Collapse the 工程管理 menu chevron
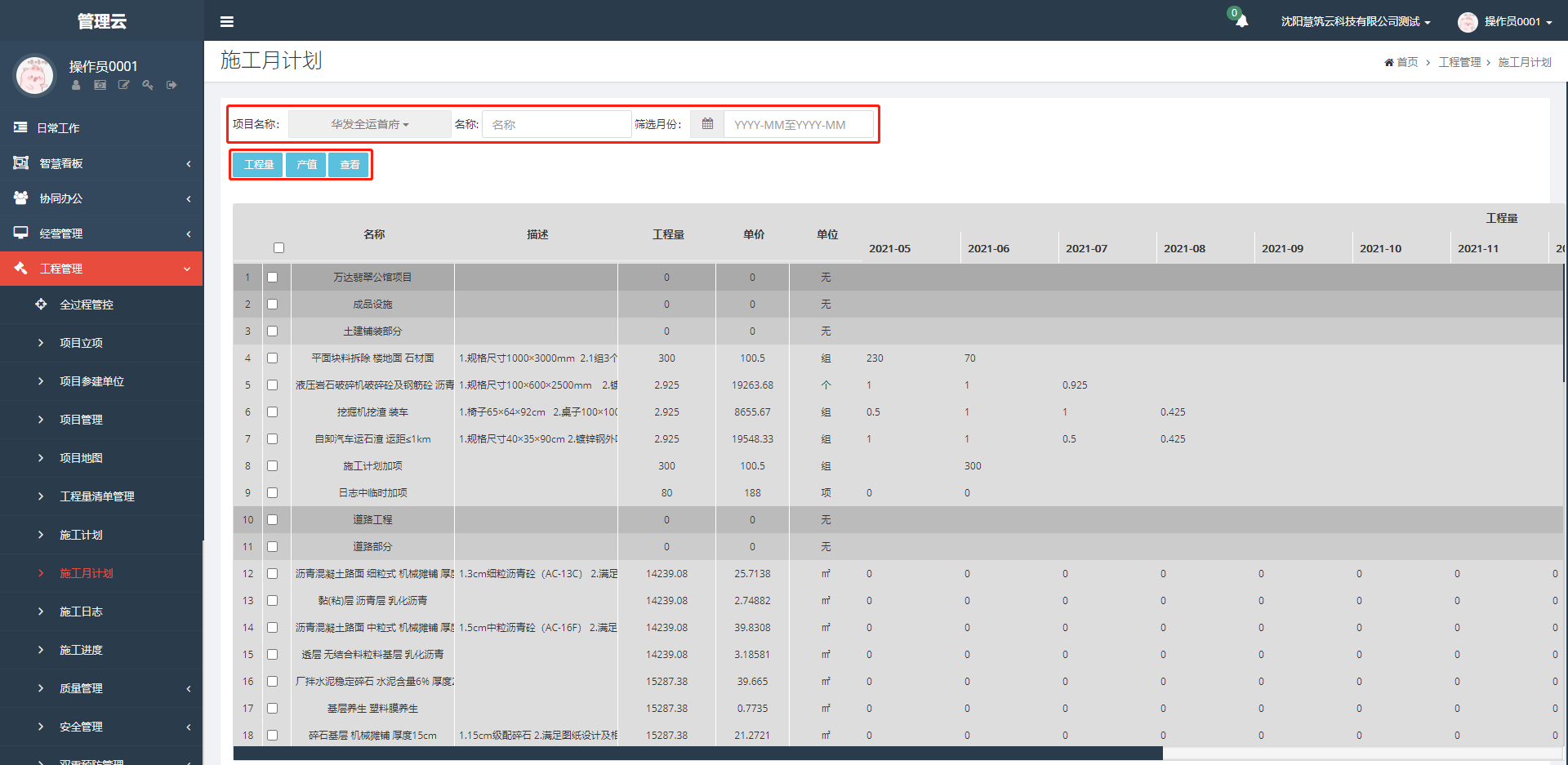The width and height of the screenshot is (1568, 765). (187, 269)
